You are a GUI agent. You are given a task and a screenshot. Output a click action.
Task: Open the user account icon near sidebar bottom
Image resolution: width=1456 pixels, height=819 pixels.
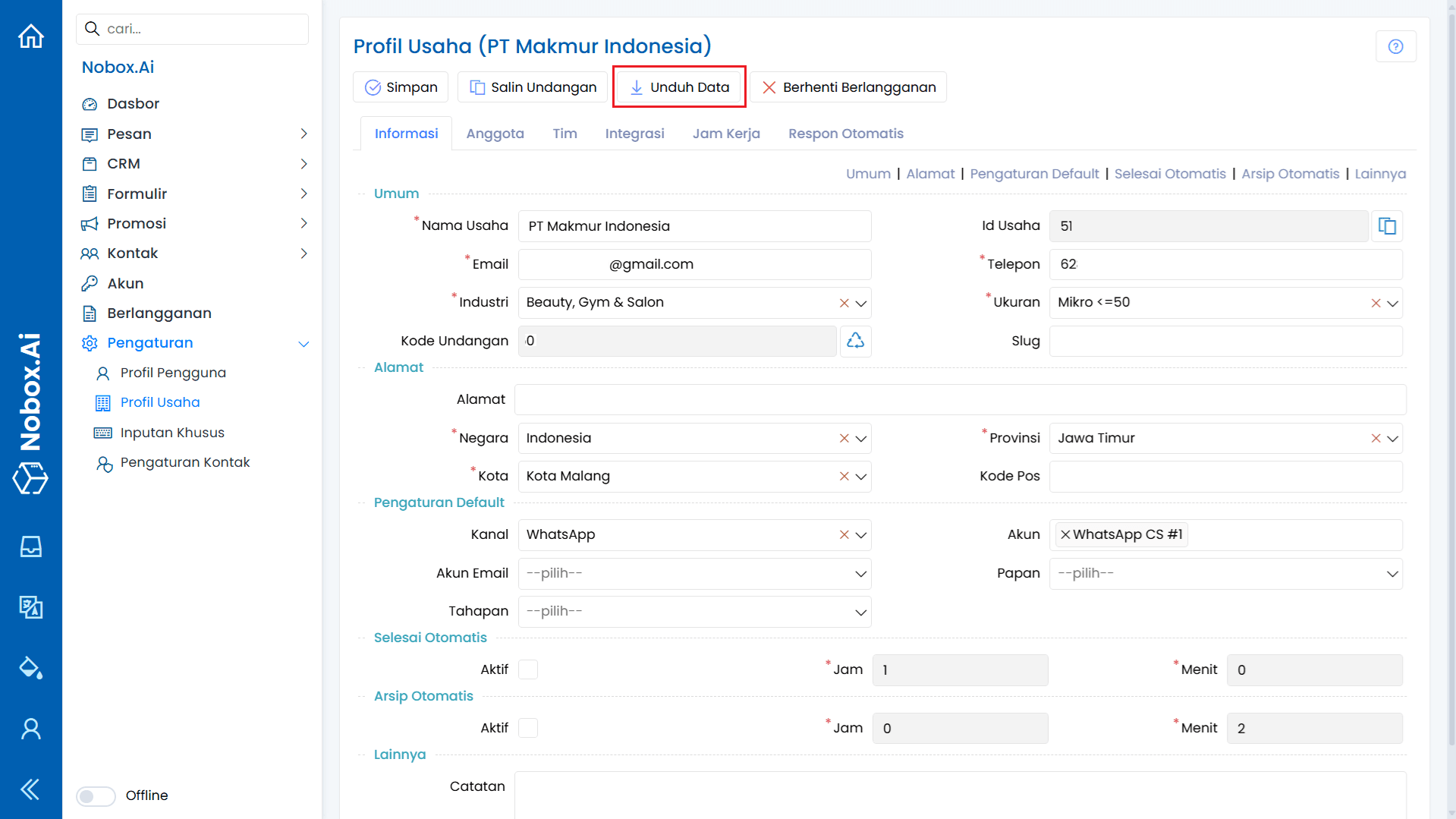tap(30, 729)
